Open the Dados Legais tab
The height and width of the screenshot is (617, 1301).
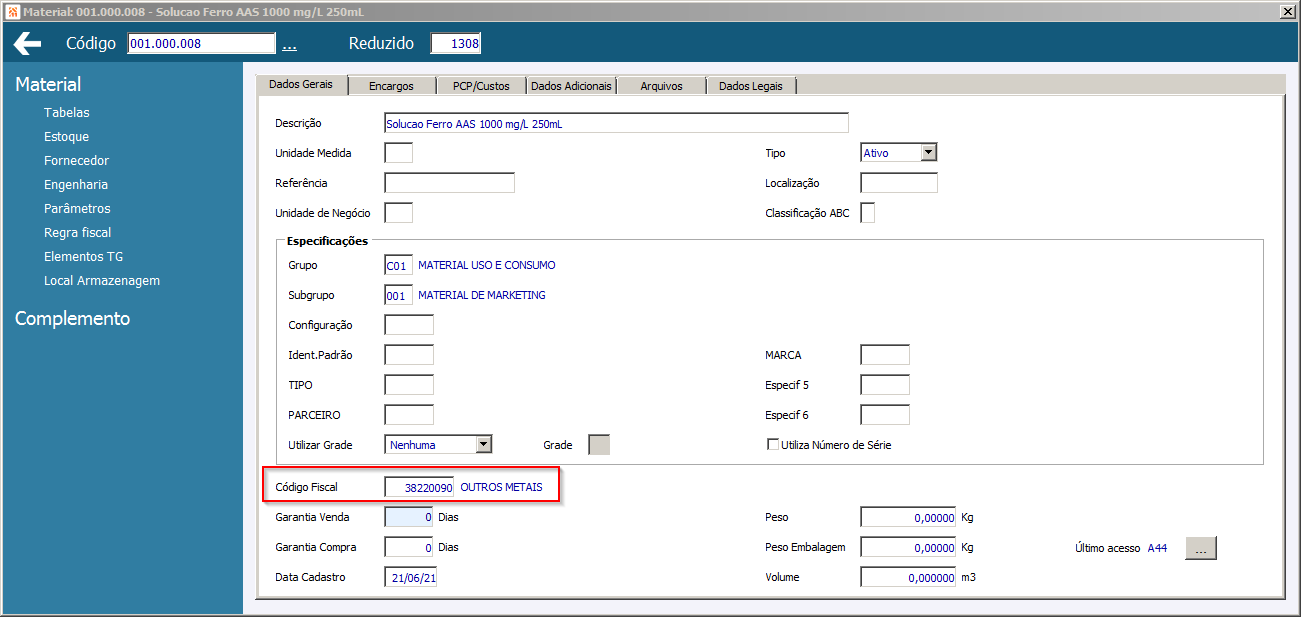(751, 86)
